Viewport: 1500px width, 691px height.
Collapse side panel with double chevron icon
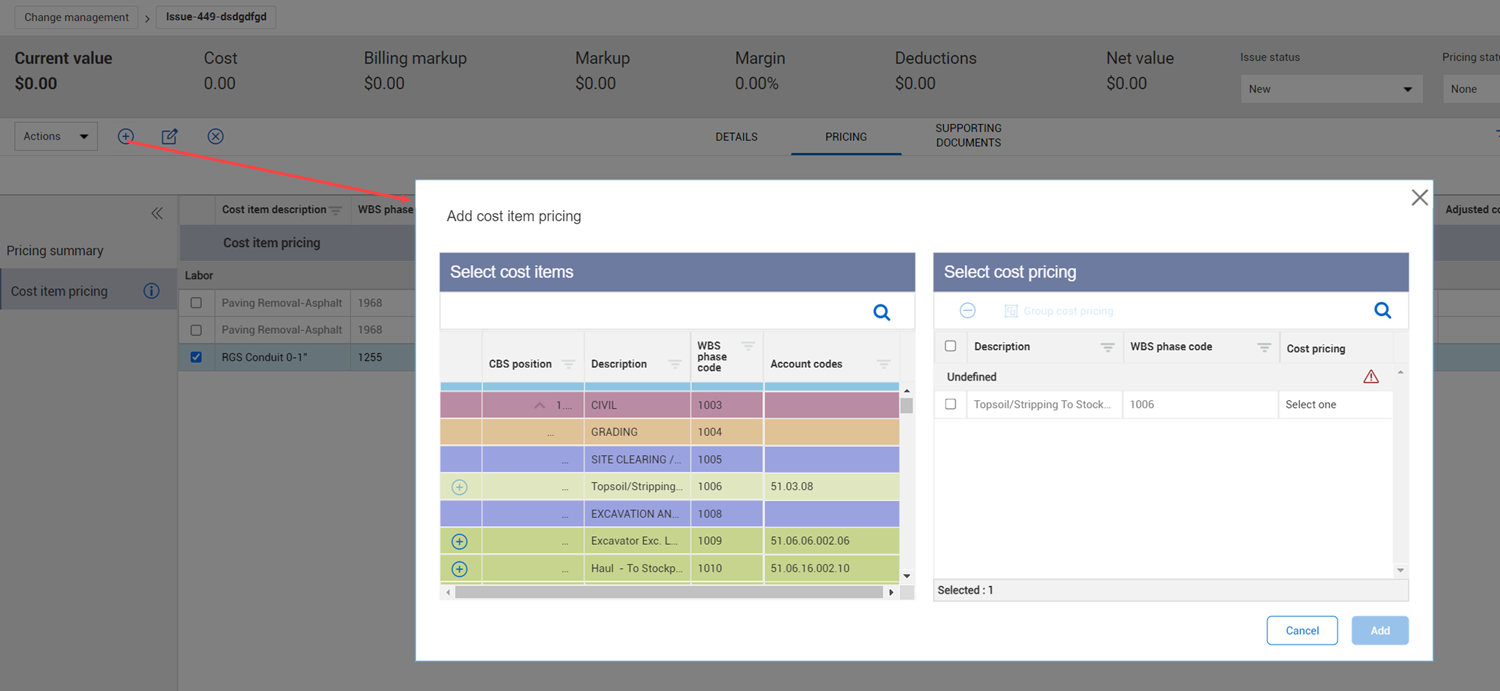[x=157, y=213]
